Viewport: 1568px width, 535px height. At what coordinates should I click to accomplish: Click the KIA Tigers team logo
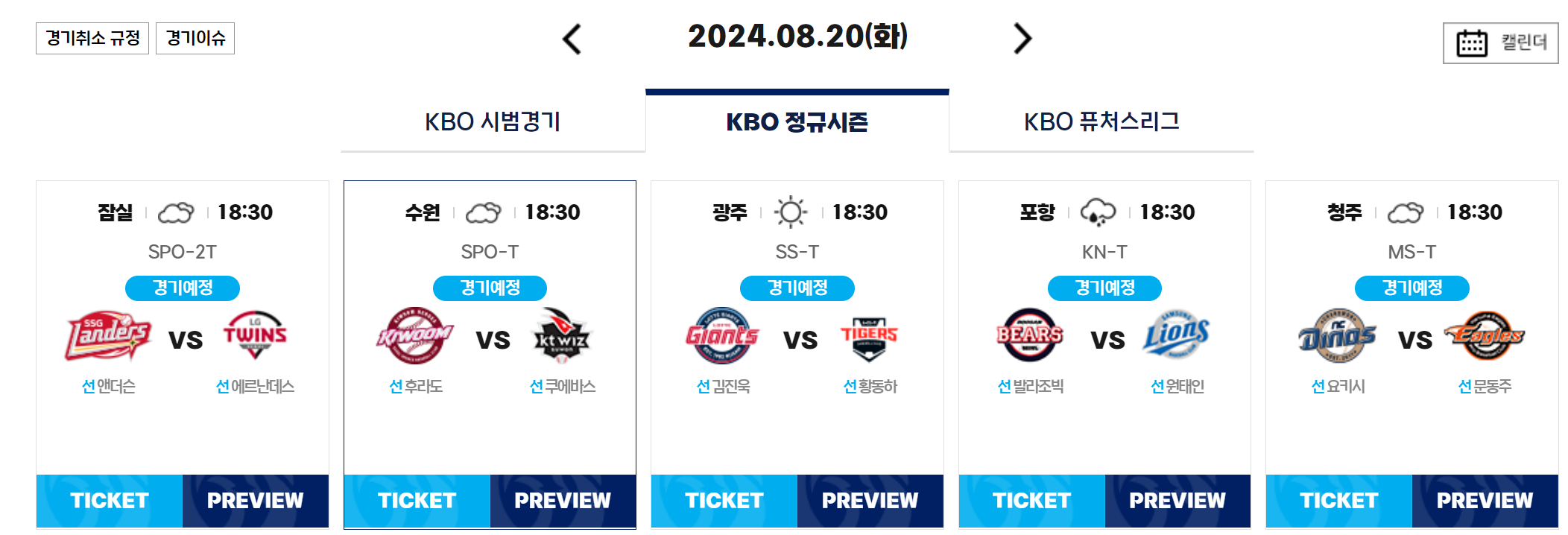click(x=869, y=337)
